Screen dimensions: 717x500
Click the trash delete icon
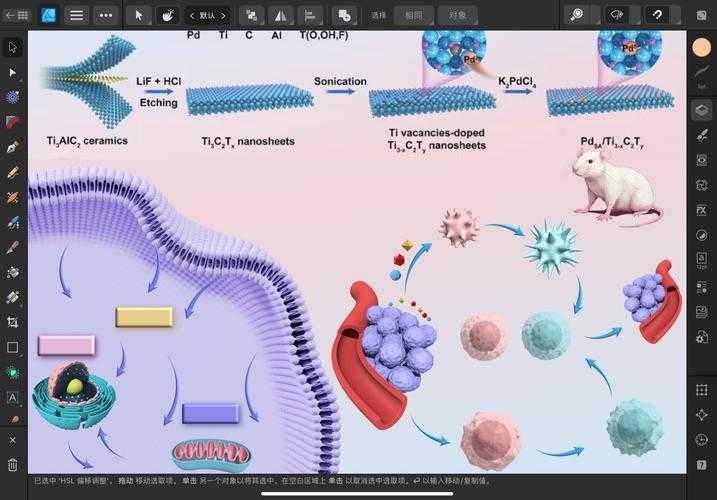(x=13, y=465)
